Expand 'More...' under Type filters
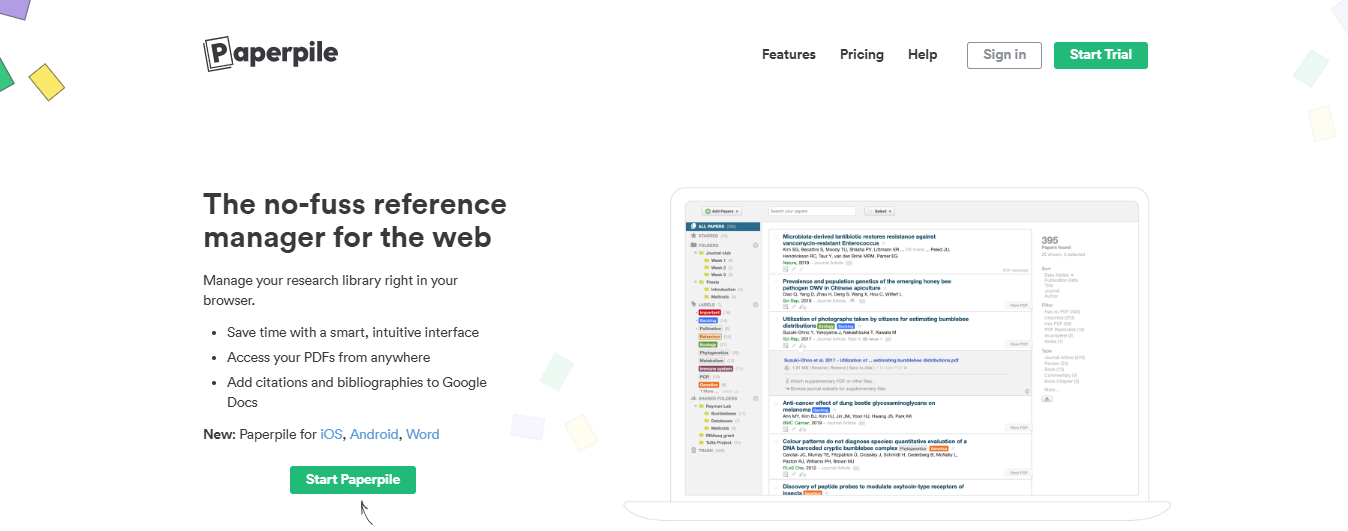The image size is (1348, 531). tap(1050, 390)
